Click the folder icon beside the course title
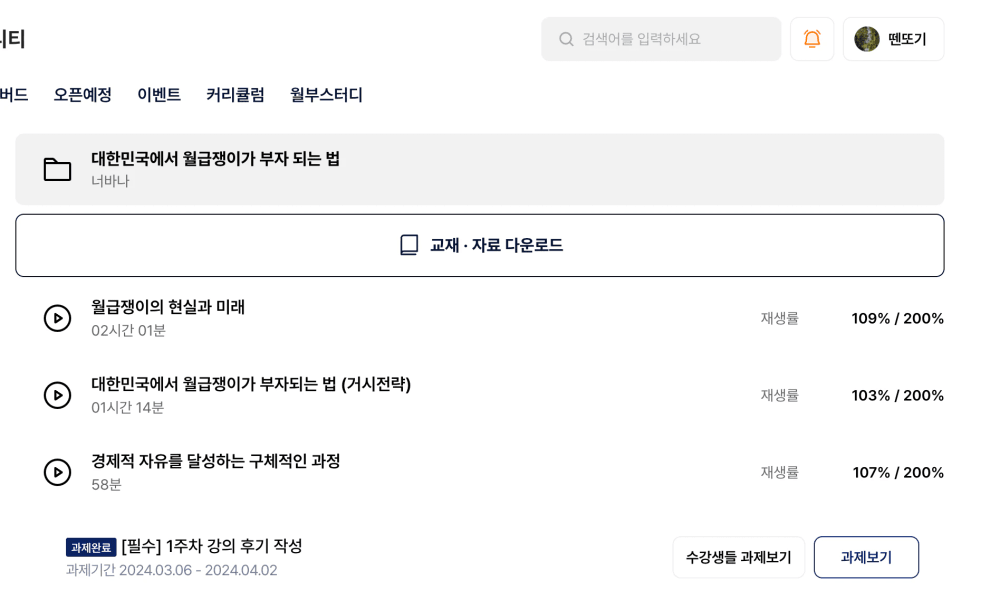The width and height of the screenshot is (1000, 609). [x=57, y=169]
